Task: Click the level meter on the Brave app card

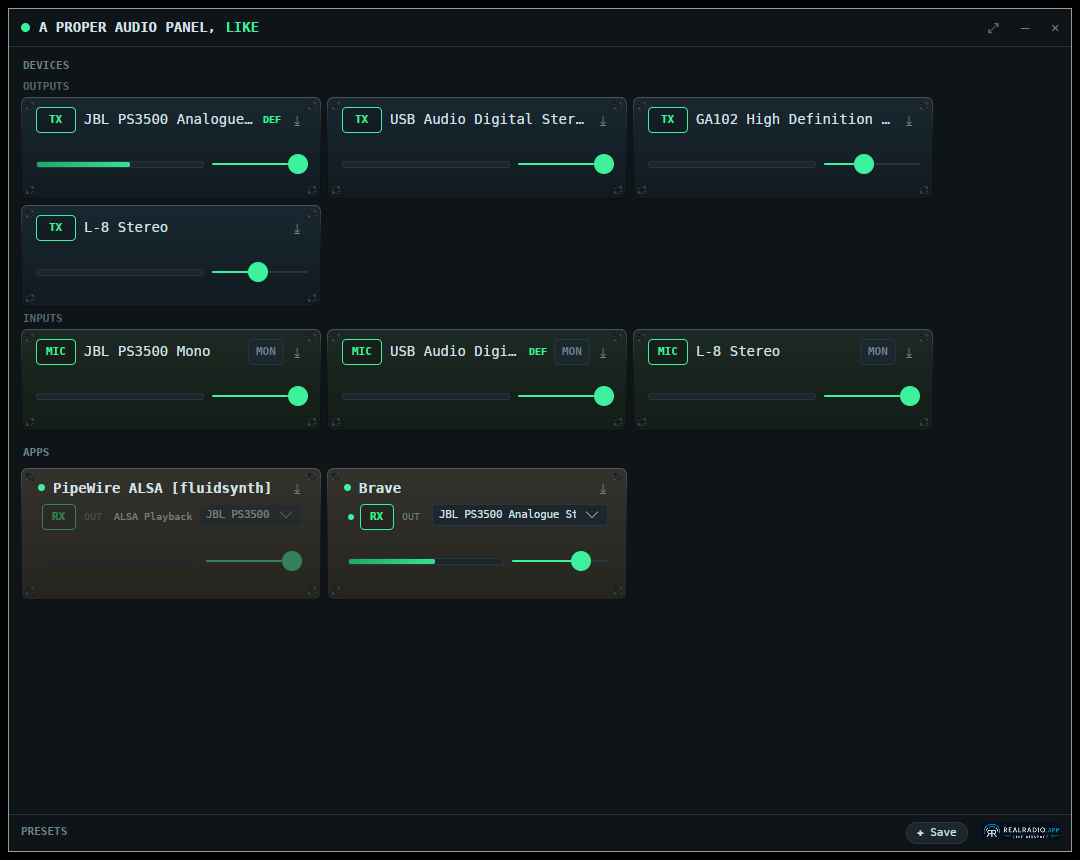Action: [426, 562]
